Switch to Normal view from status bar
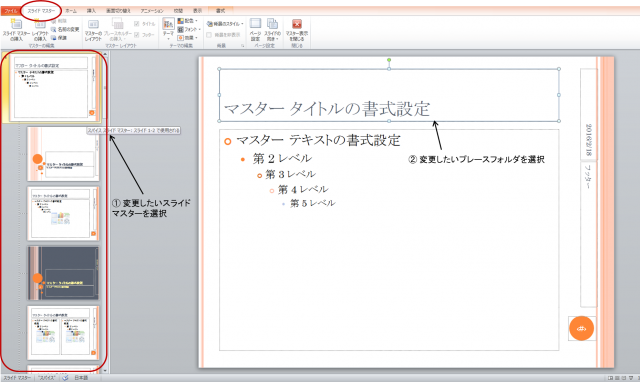Viewport: 640px width, 382px height. pos(611,378)
